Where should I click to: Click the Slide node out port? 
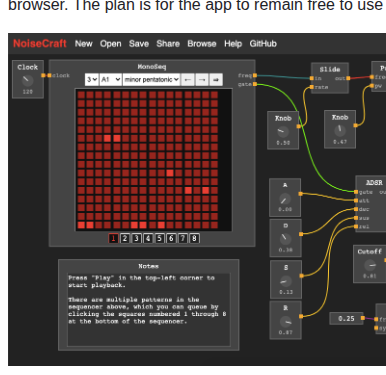pos(348,78)
